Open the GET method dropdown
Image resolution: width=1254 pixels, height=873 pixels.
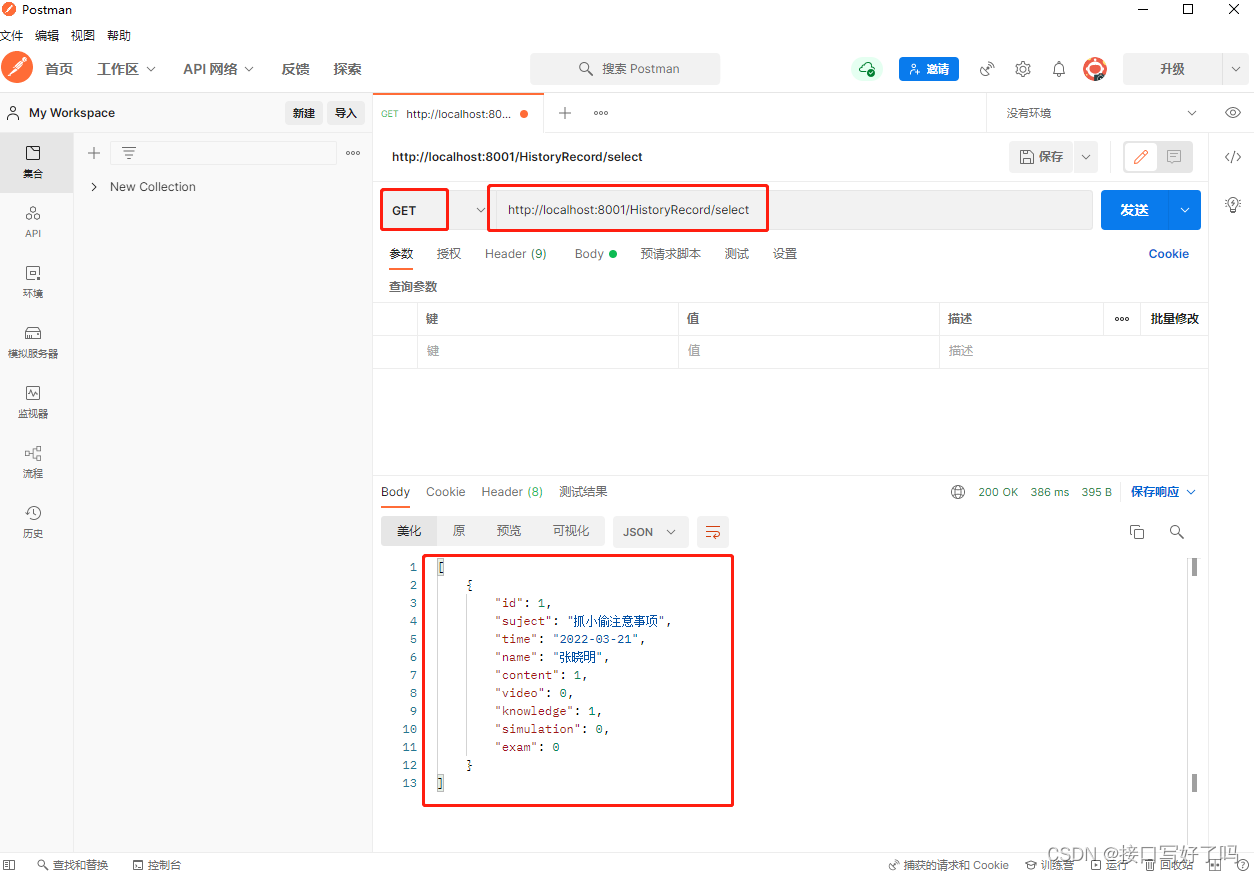click(x=435, y=210)
